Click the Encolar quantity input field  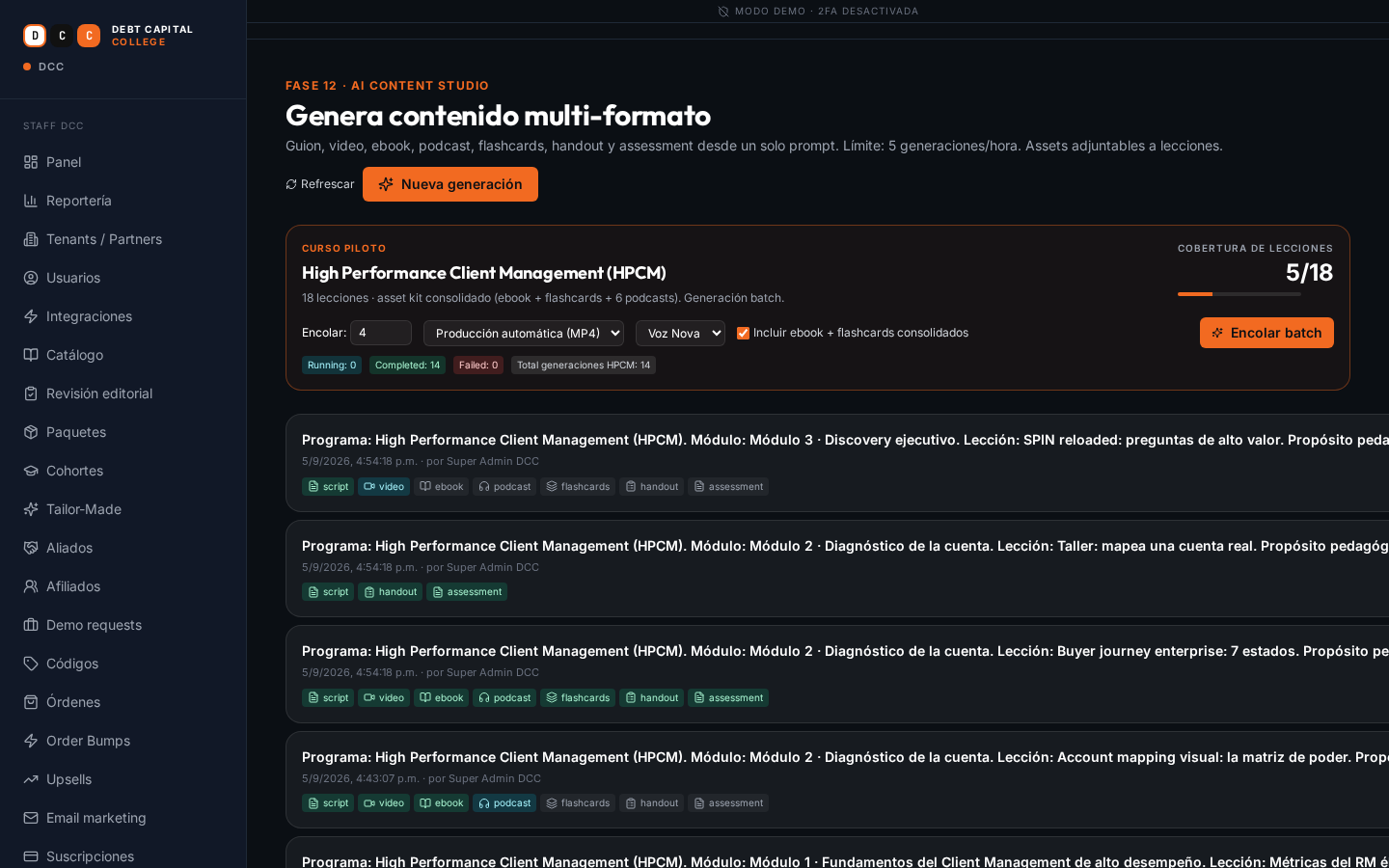pos(381,333)
